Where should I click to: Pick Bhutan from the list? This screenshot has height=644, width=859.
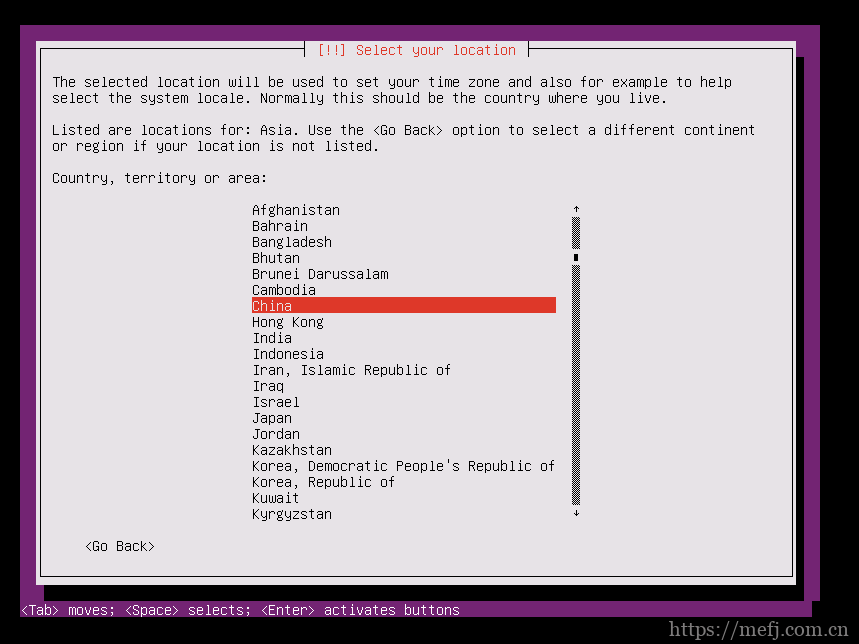click(276, 258)
